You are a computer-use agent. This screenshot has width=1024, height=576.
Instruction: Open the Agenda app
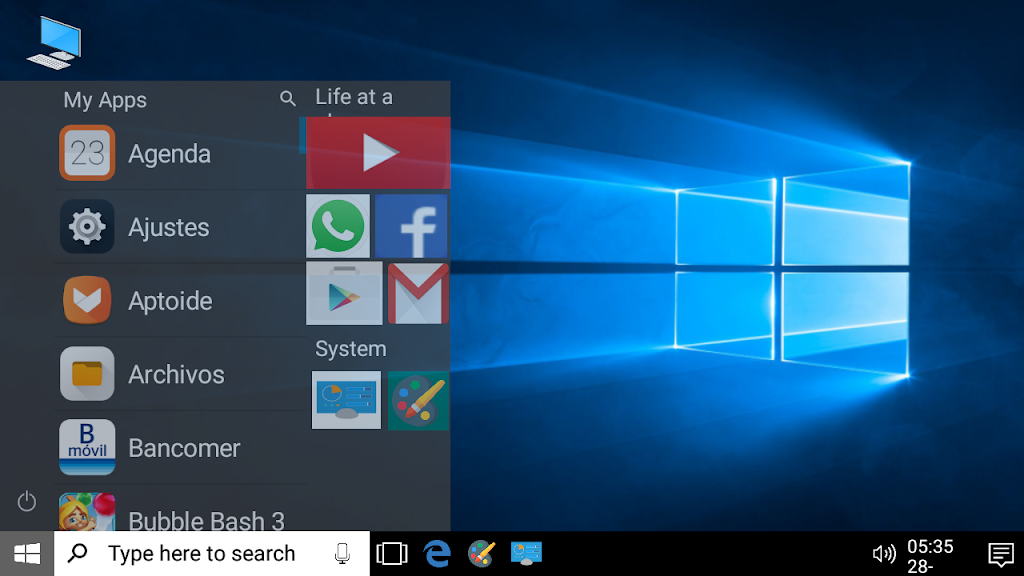[x=170, y=154]
